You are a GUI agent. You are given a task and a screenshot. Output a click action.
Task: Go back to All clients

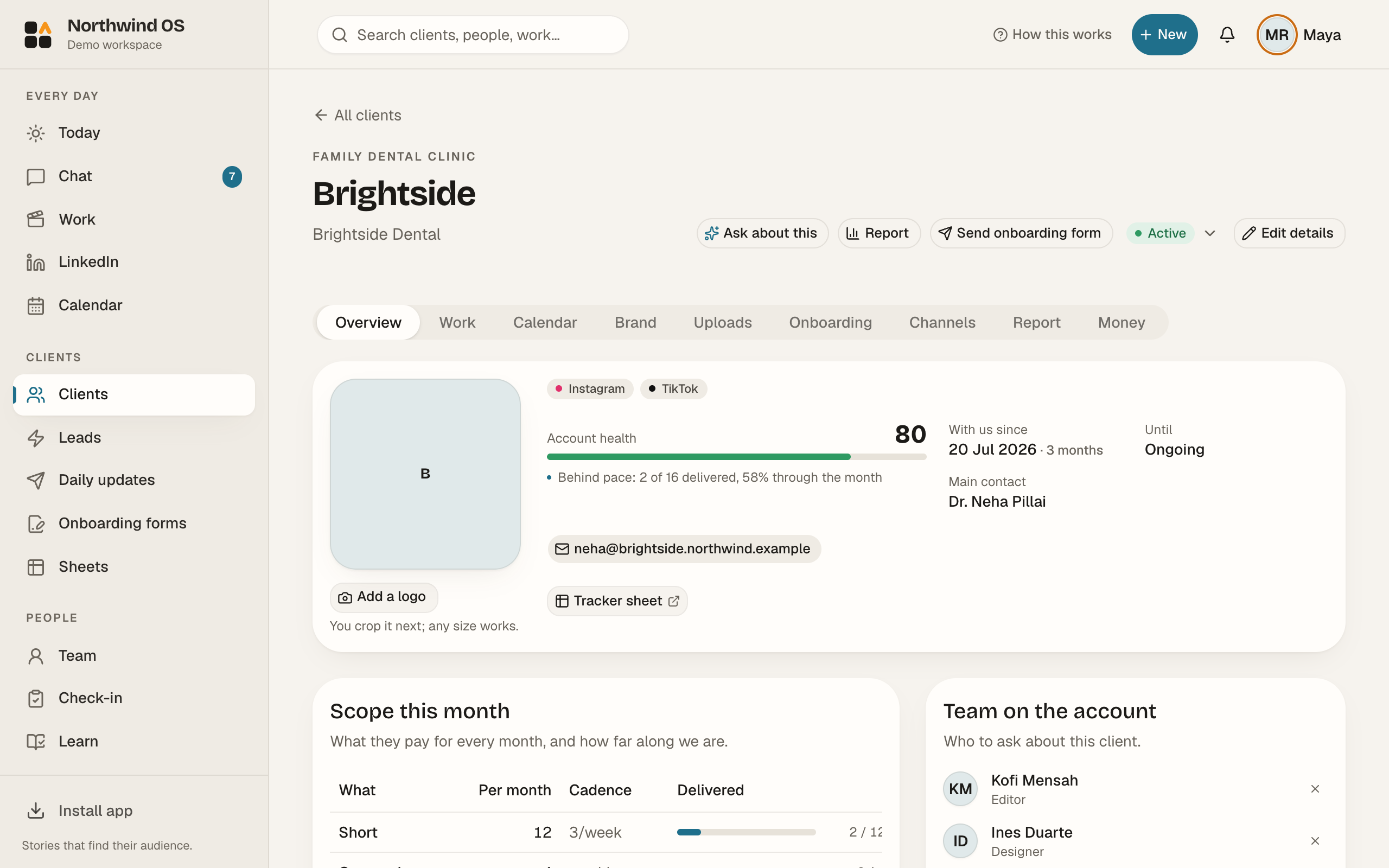point(358,116)
